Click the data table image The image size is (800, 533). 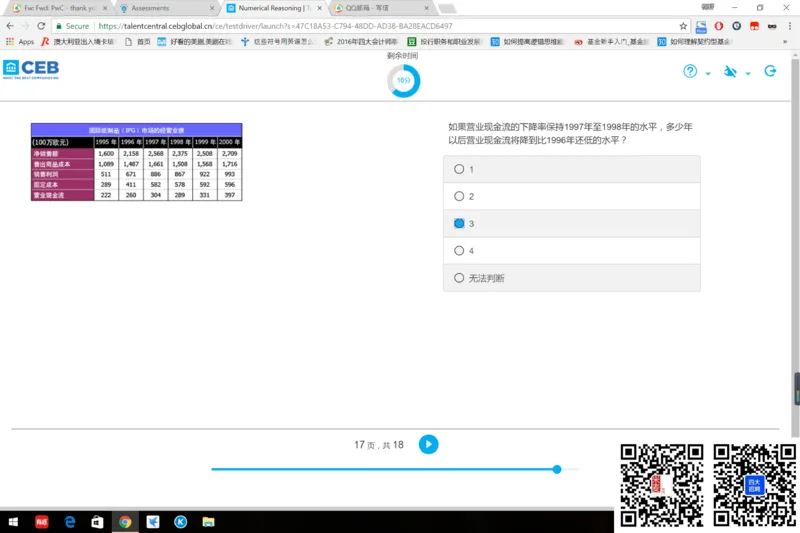[136, 162]
